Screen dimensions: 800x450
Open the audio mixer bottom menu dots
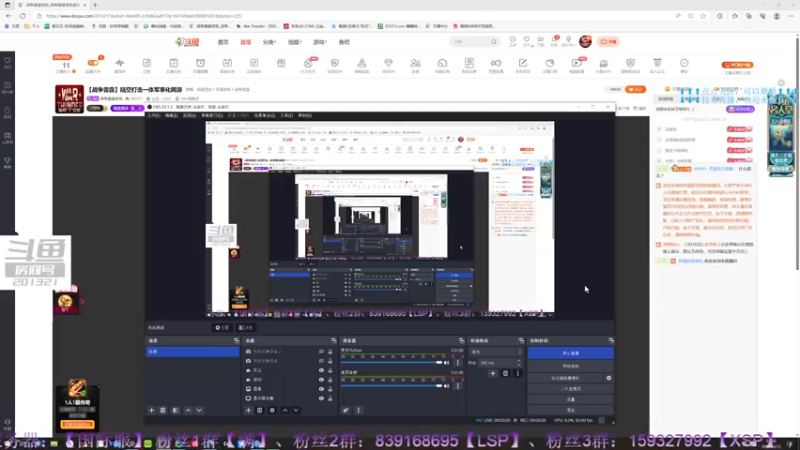coord(358,410)
